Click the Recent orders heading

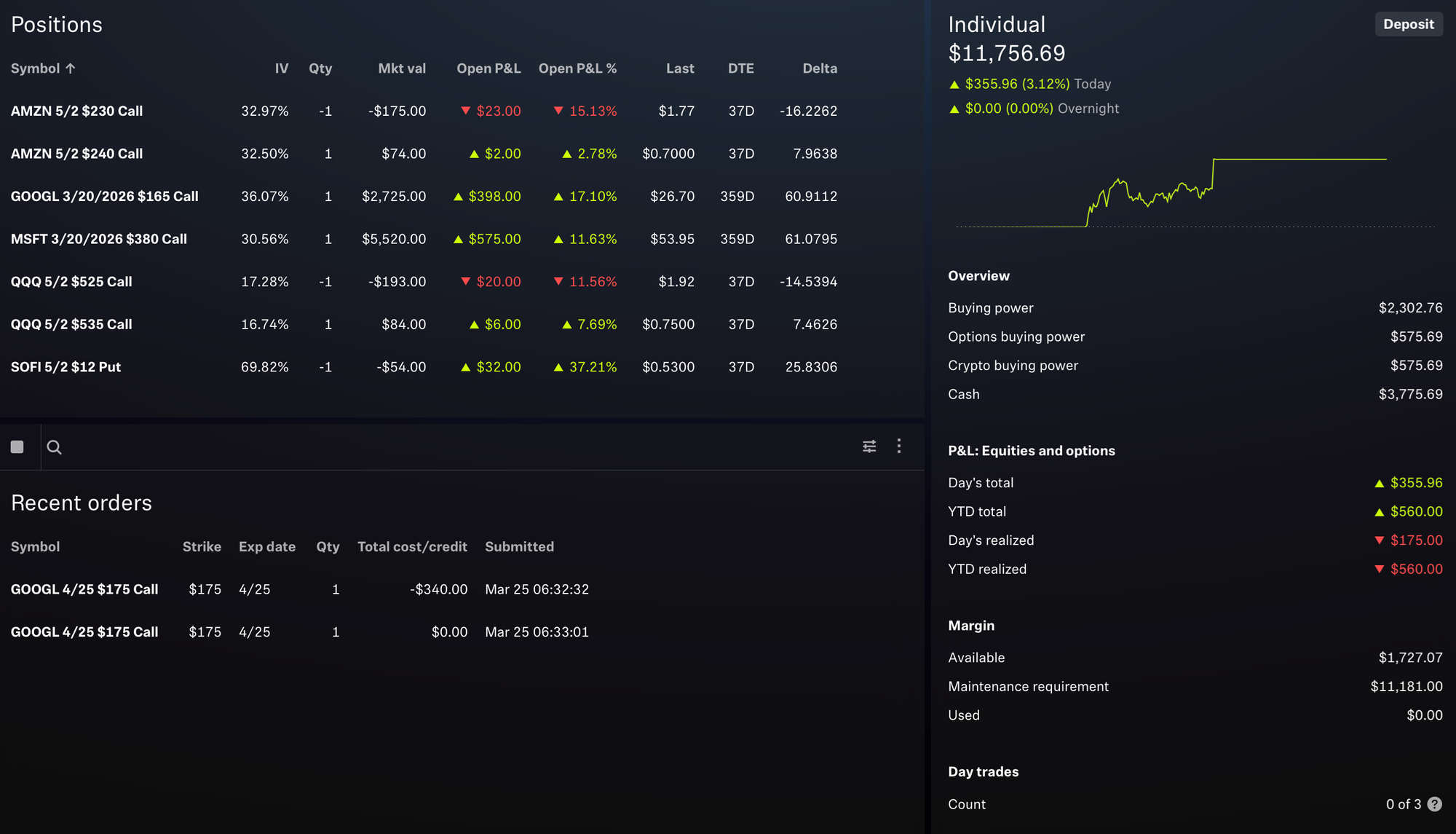(82, 503)
